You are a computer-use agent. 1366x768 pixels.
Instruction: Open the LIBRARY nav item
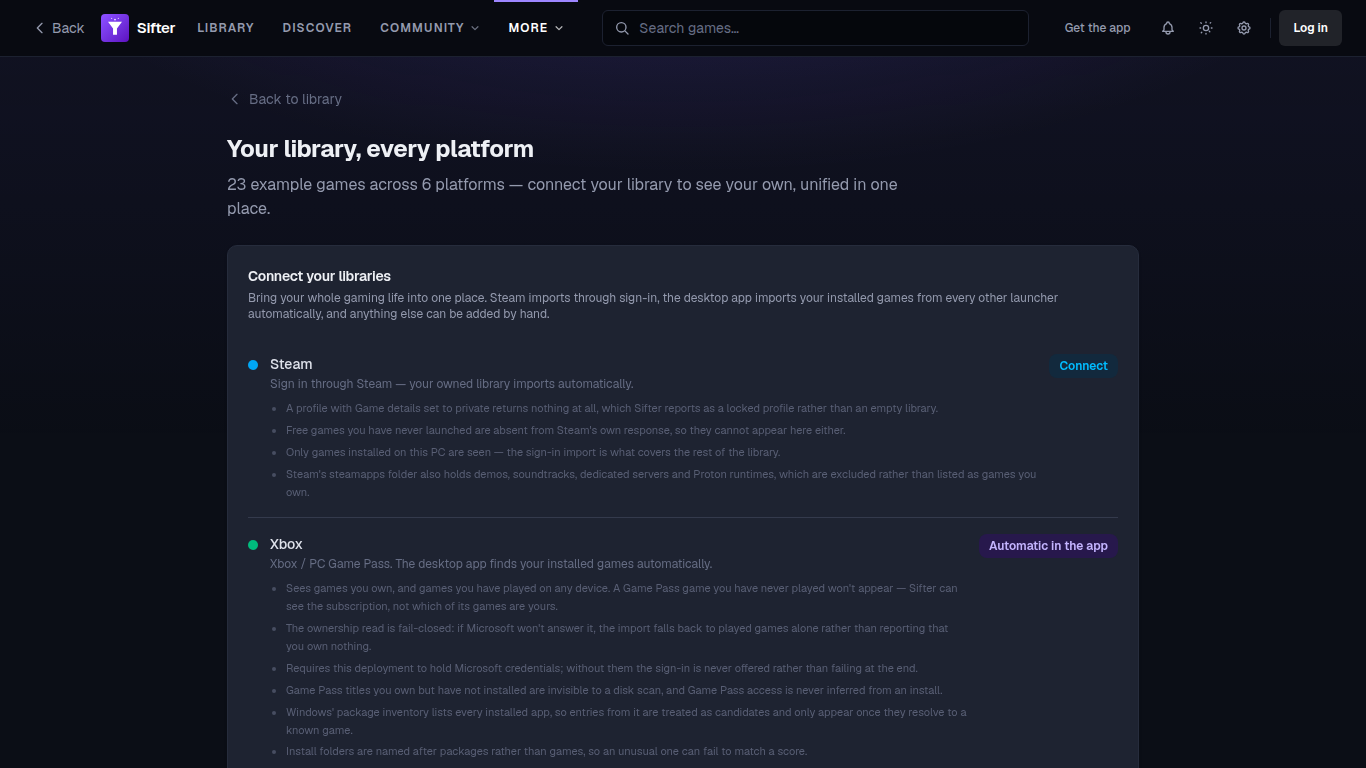click(x=225, y=28)
